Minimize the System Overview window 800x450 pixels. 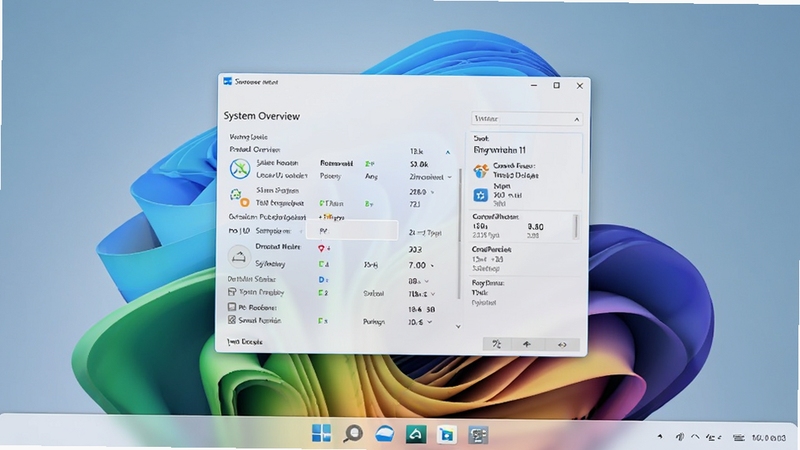pos(534,85)
